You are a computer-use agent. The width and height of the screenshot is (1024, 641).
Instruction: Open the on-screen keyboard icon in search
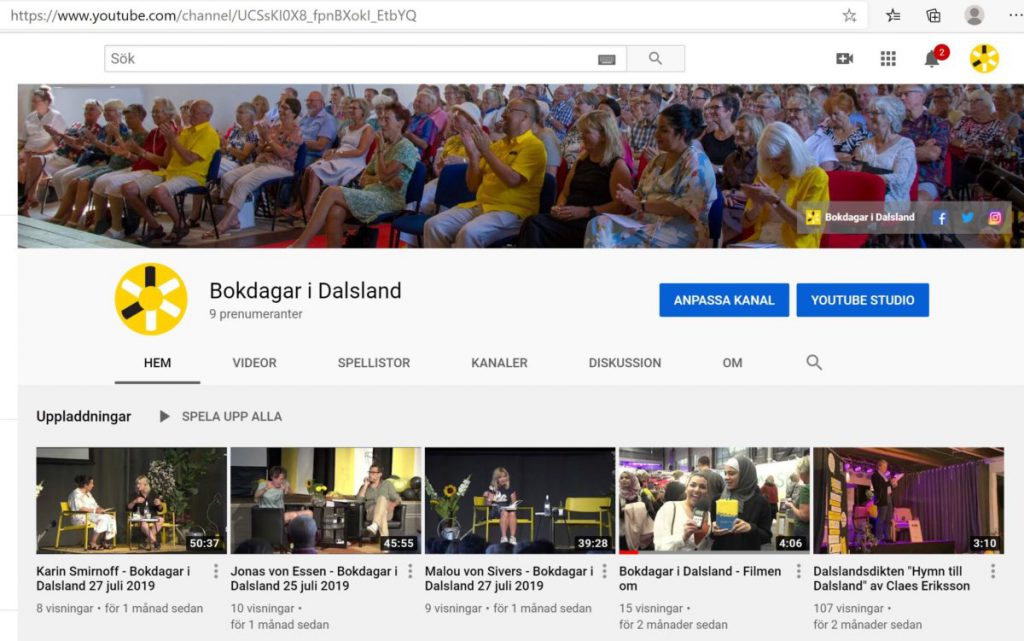pos(606,59)
